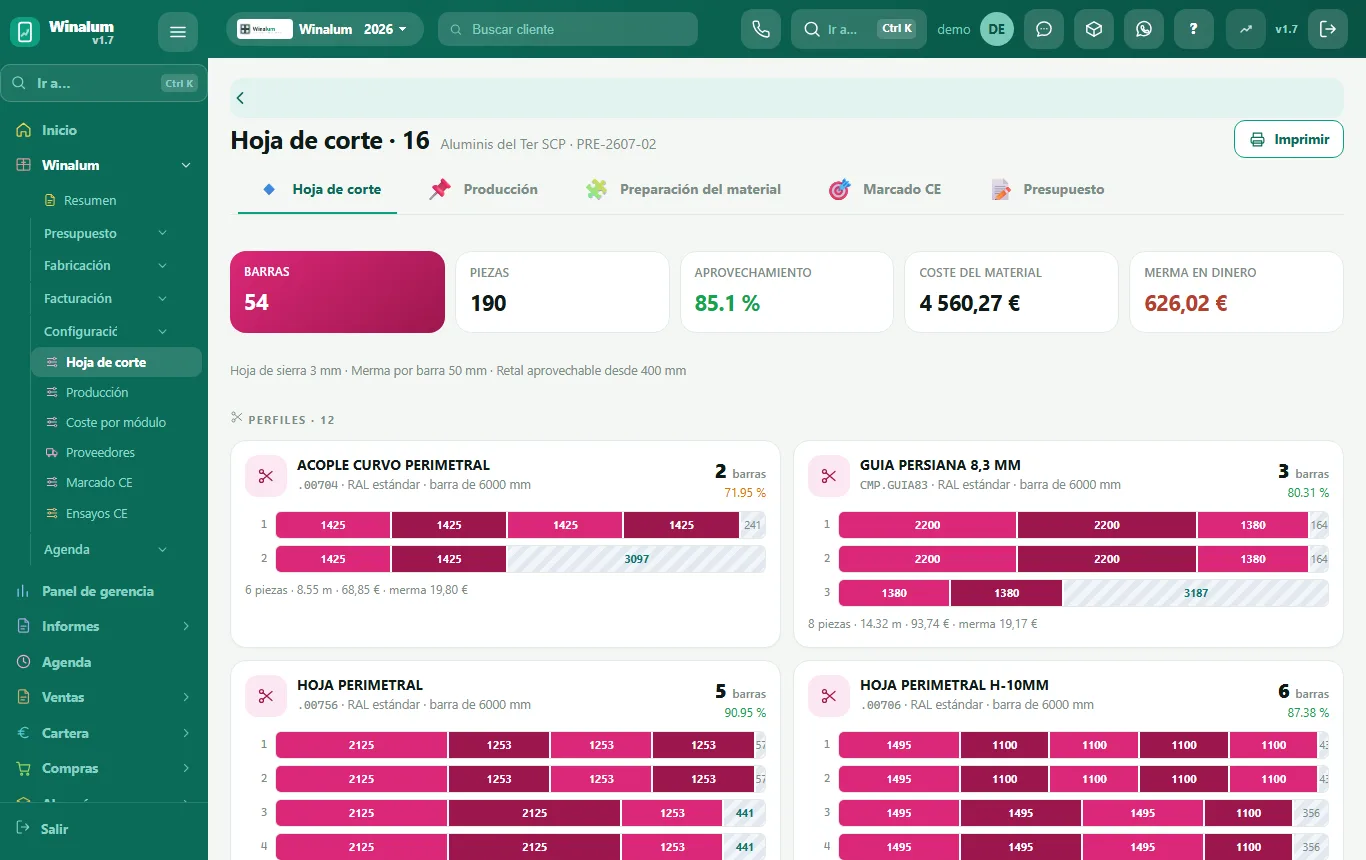Open the phone call icon

coord(761,29)
